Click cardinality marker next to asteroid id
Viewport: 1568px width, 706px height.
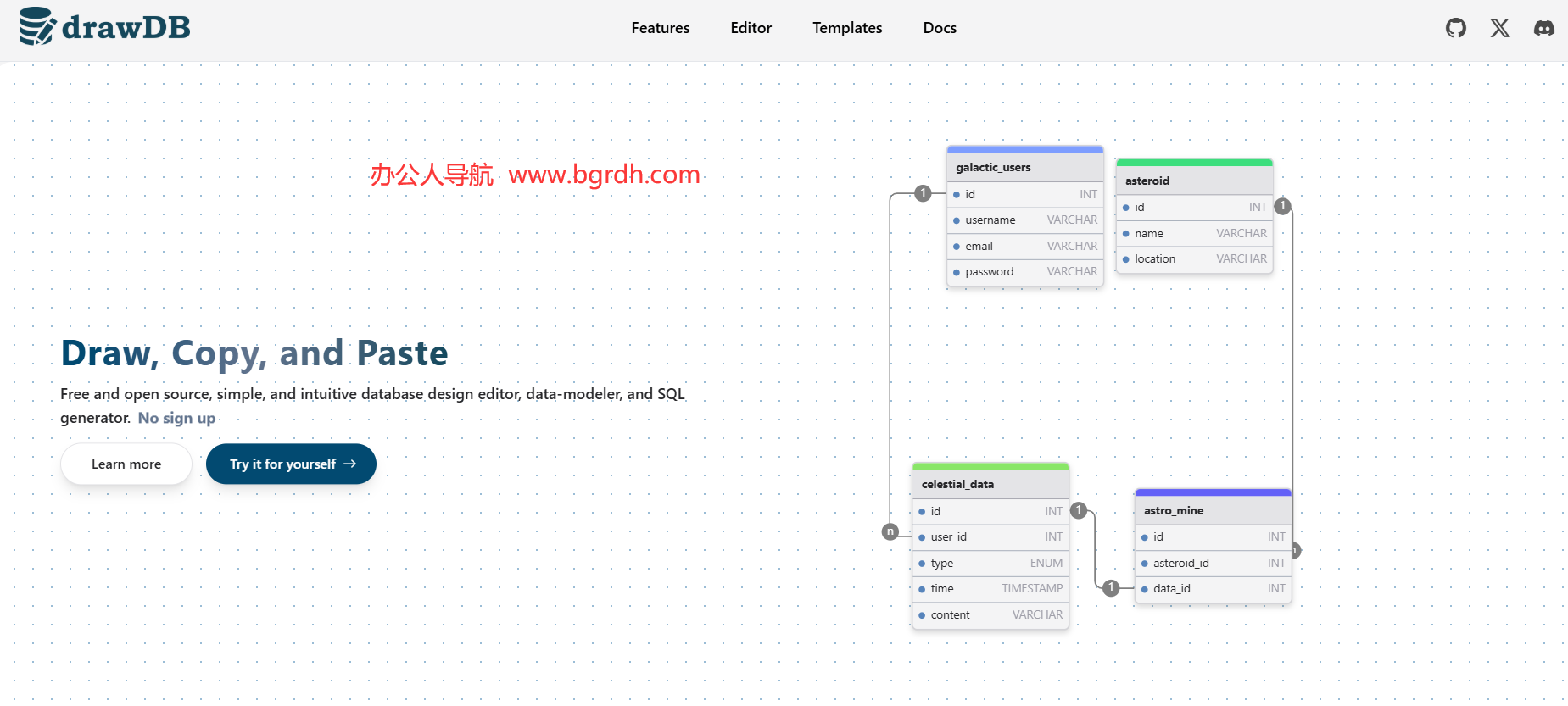[x=1283, y=206]
